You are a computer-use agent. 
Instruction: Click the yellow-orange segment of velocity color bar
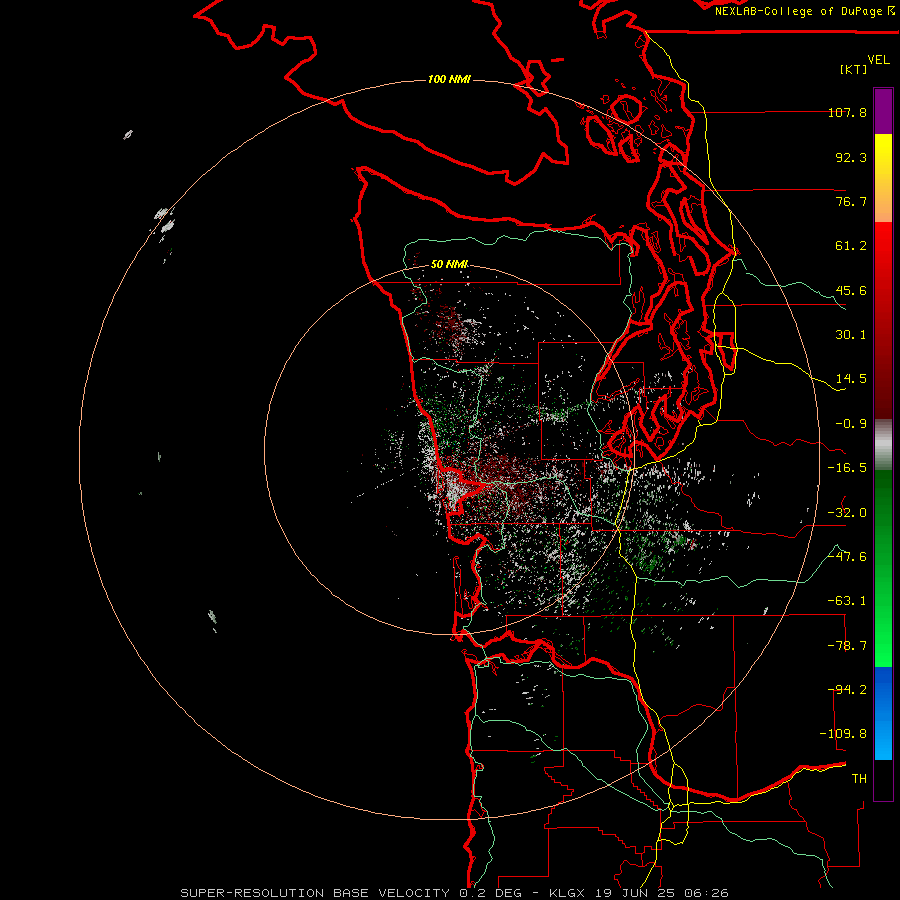[x=883, y=178]
